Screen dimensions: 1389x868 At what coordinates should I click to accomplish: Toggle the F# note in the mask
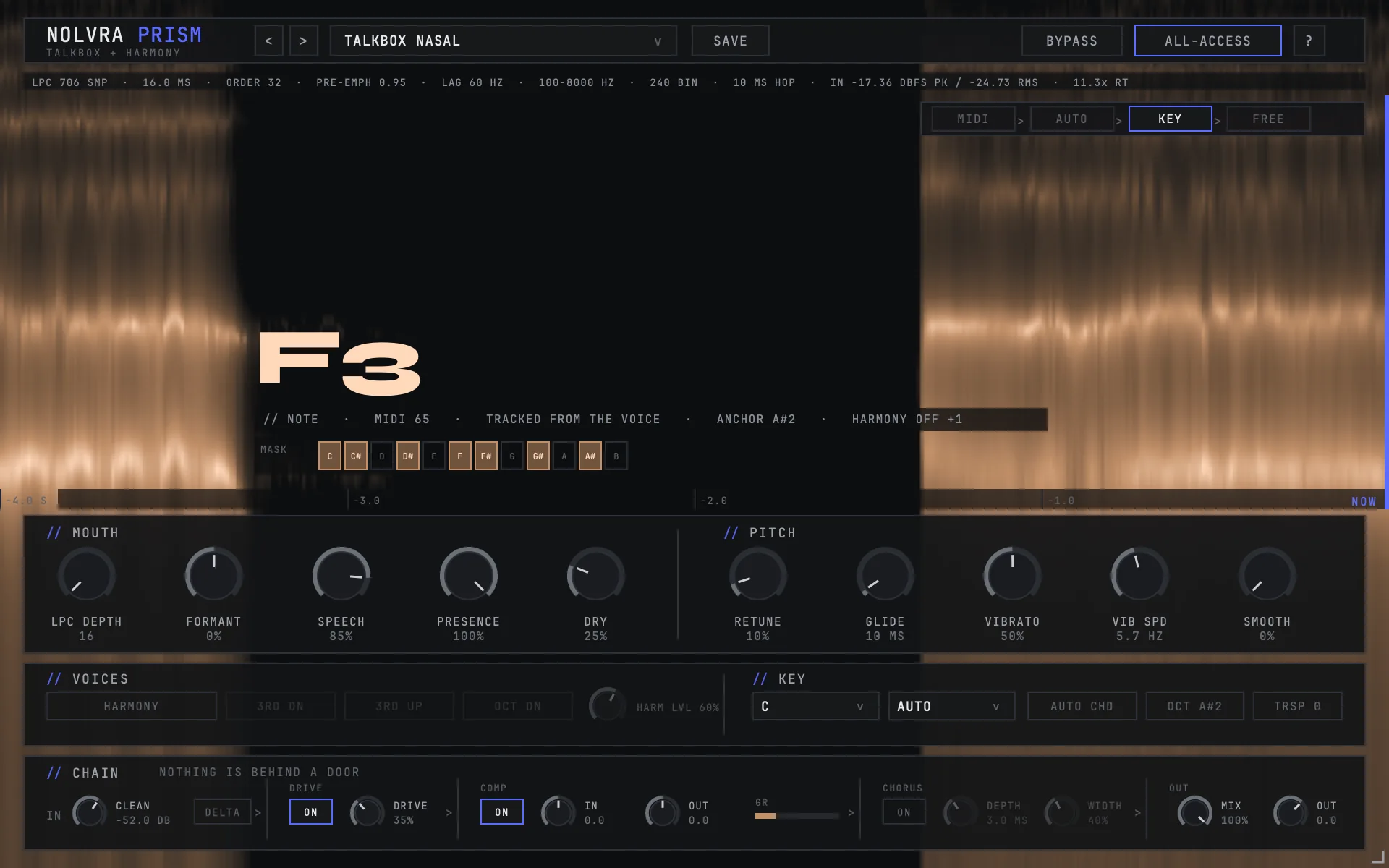click(x=486, y=456)
